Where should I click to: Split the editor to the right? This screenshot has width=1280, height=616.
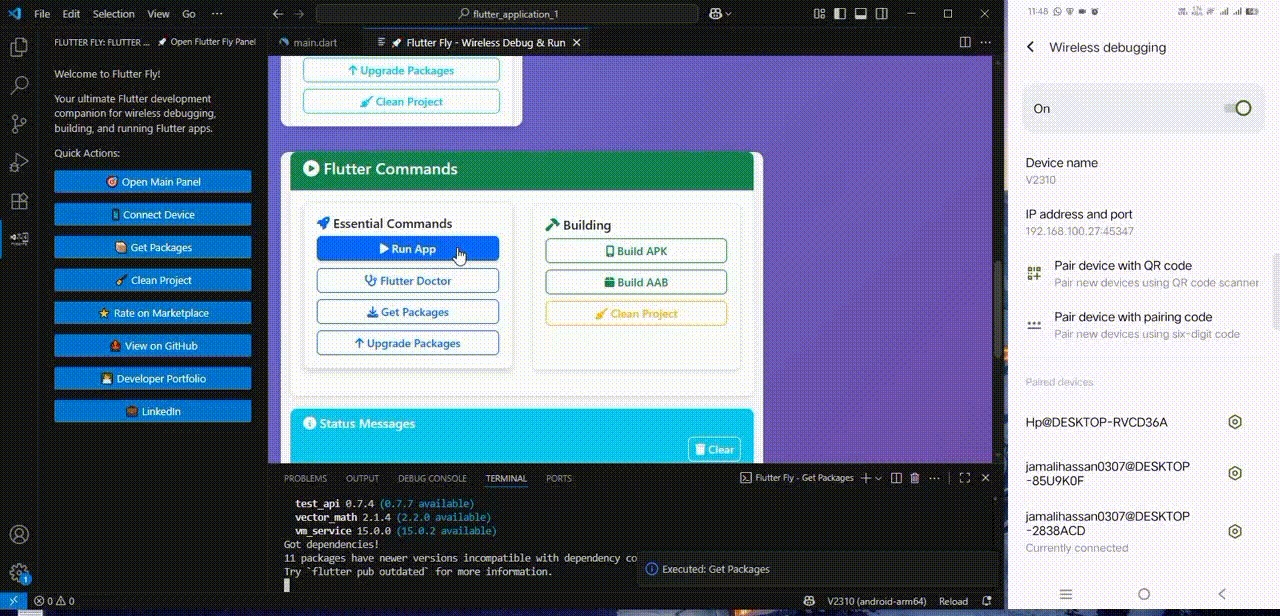[965, 42]
